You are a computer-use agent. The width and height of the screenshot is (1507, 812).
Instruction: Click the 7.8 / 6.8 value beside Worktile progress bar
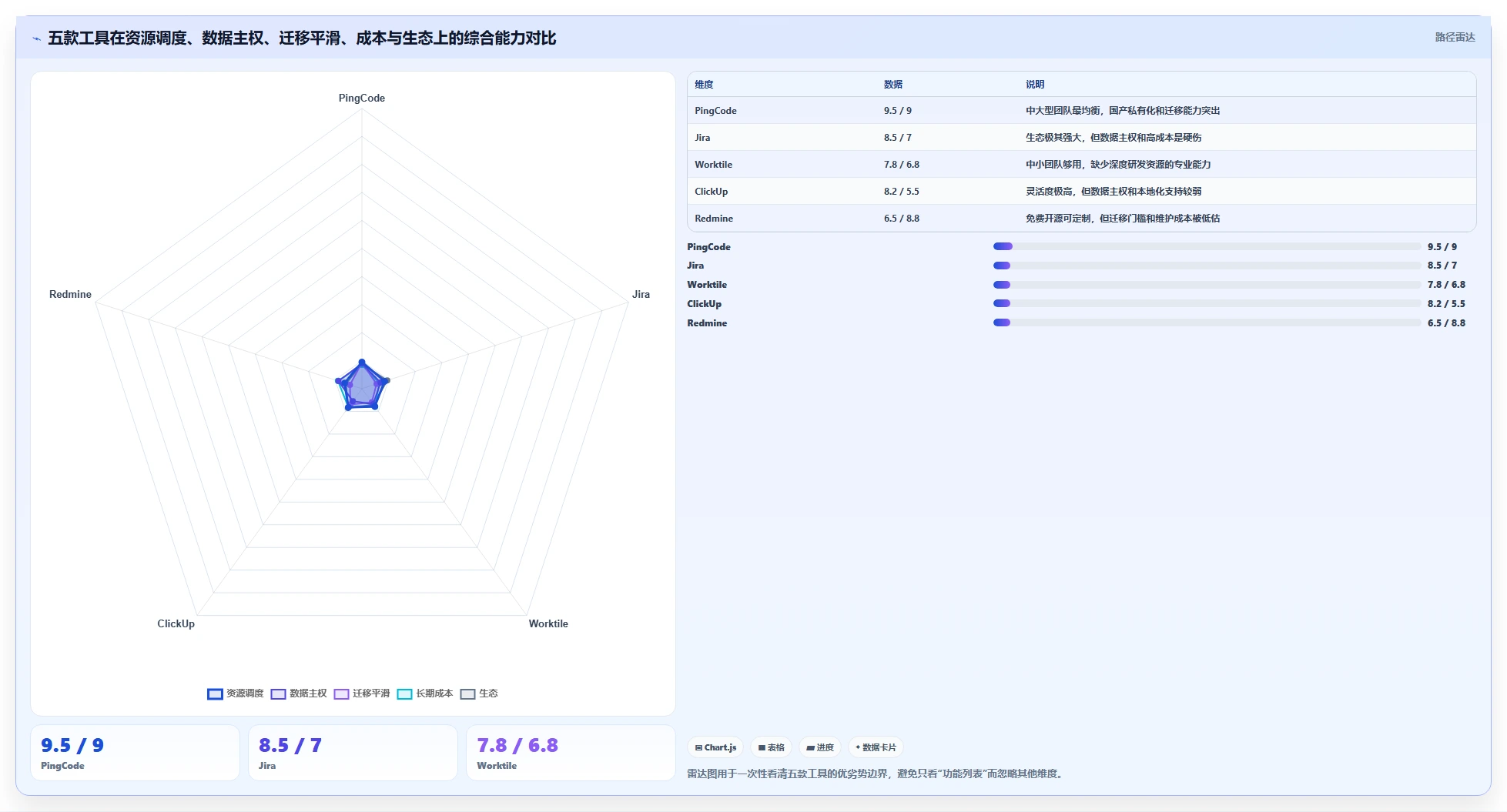tap(1446, 285)
